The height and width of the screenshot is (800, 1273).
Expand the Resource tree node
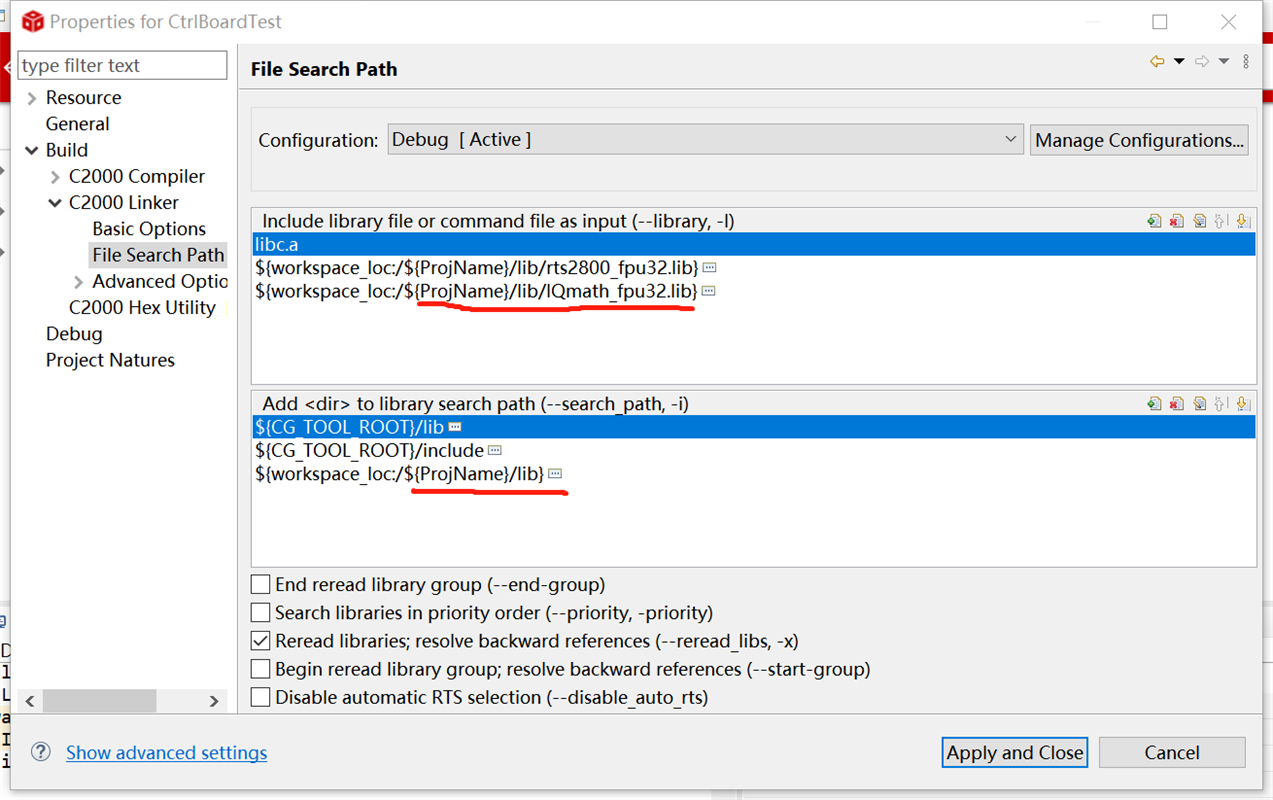coord(32,98)
